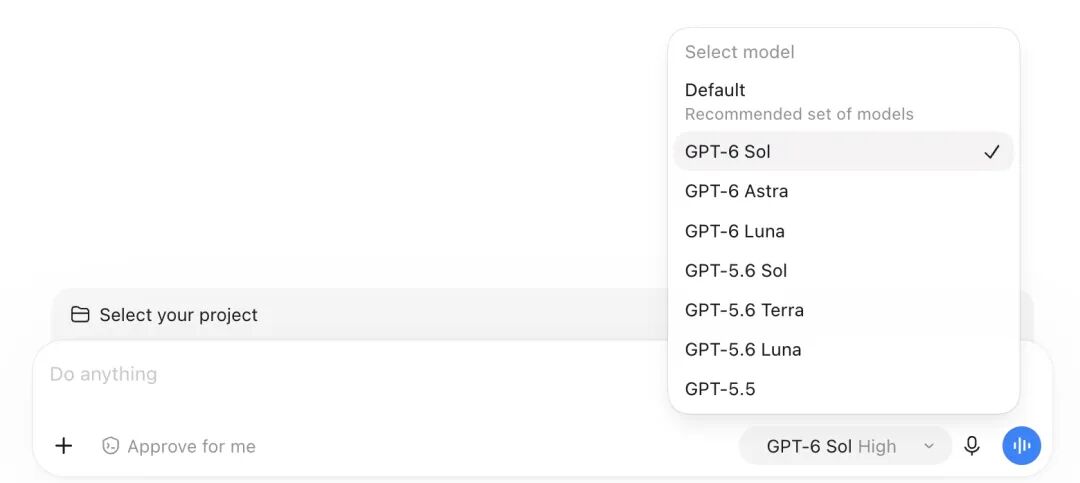Click the shield icon beside Approve for me
This screenshot has width=1080, height=483.
coord(110,446)
